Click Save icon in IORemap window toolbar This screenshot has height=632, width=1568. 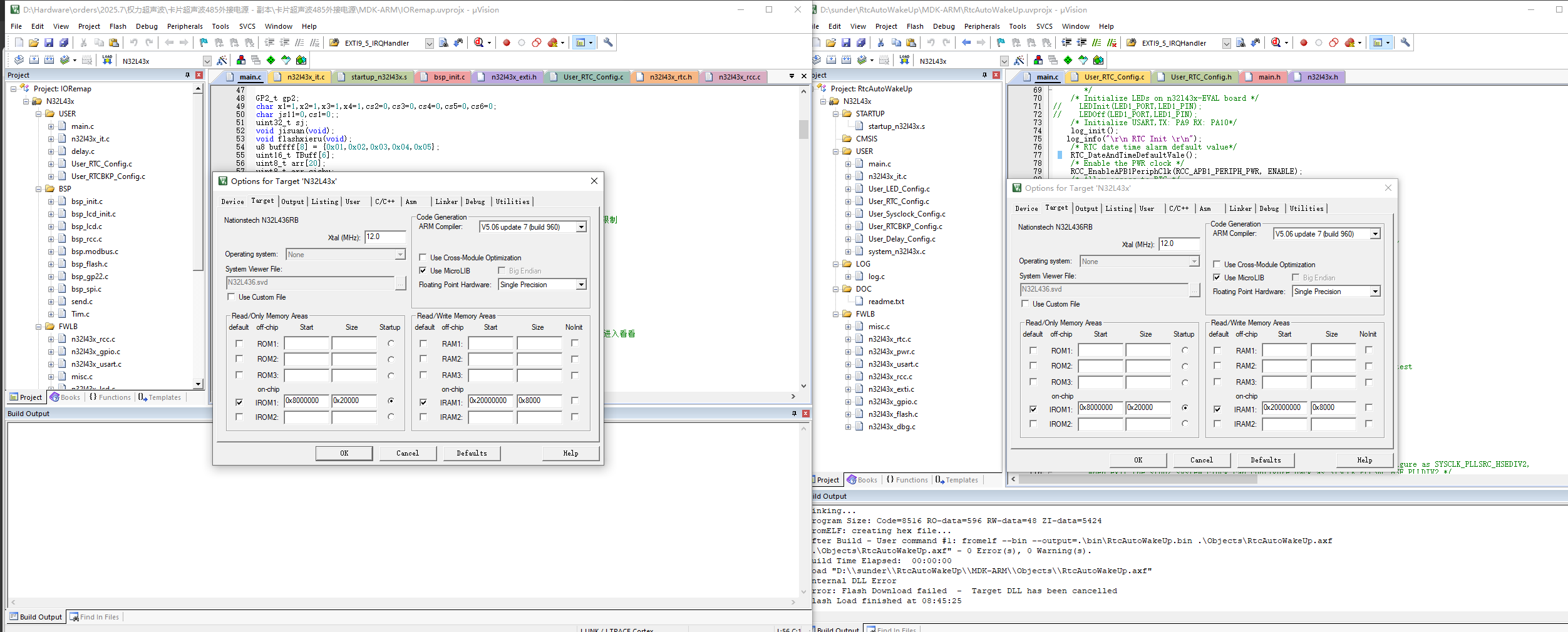click(49, 43)
